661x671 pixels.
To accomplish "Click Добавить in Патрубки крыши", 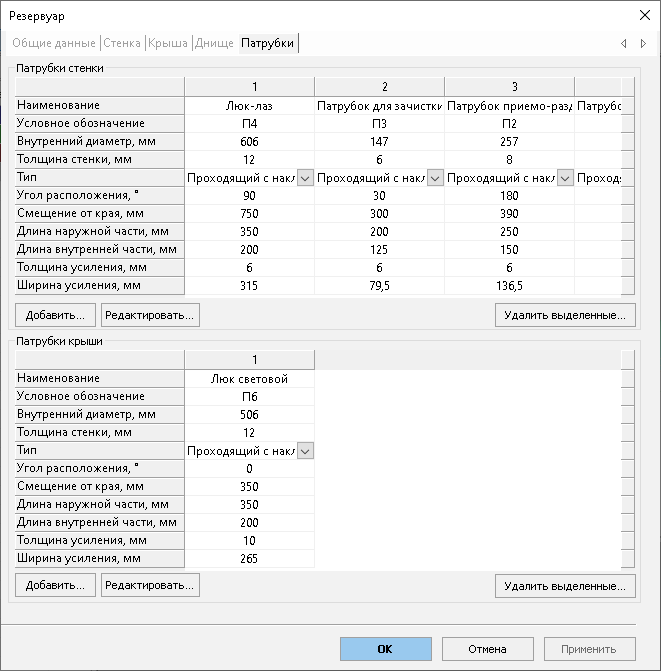I will click(x=55, y=585).
